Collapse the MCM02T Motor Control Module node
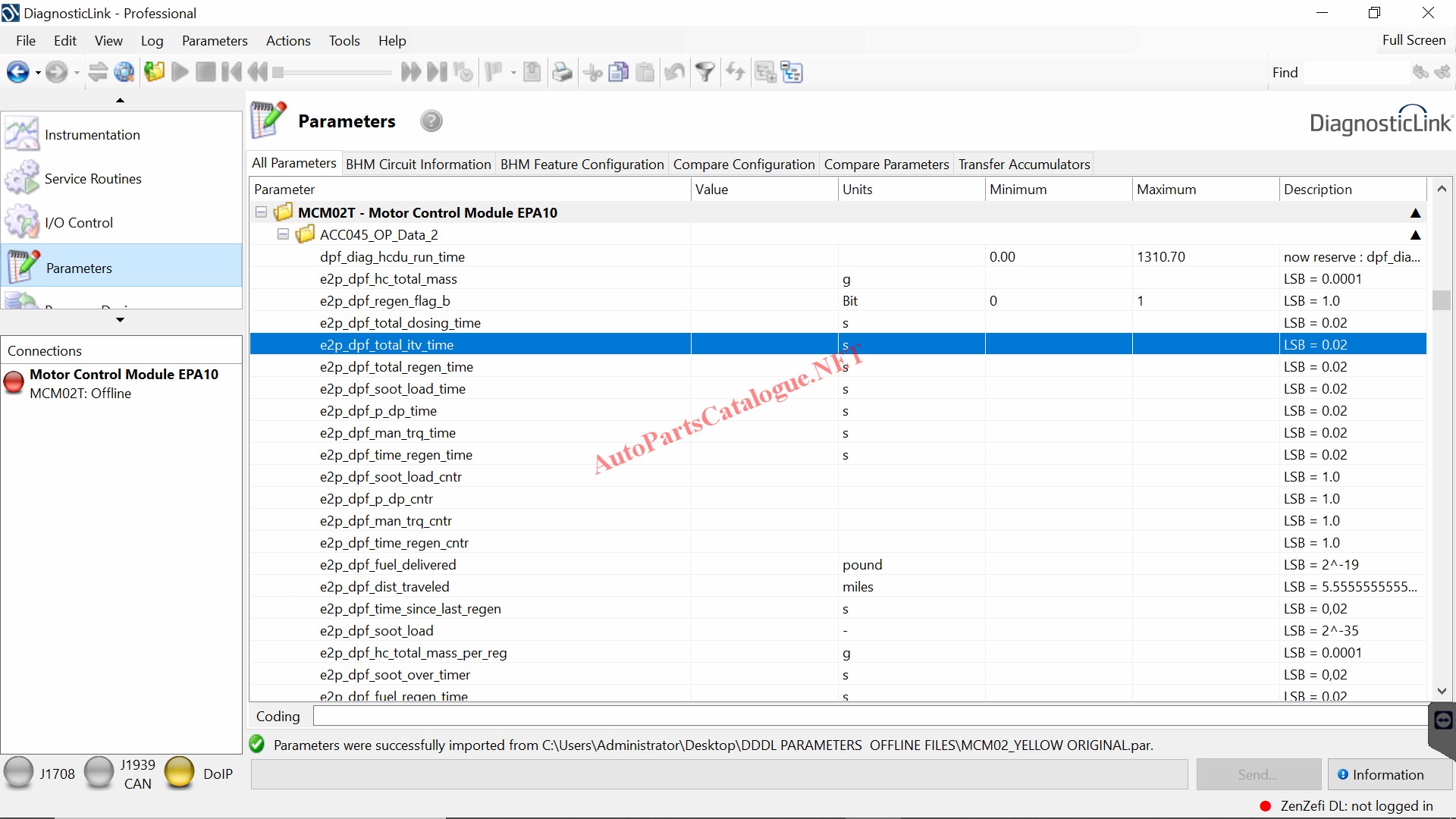The width and height of the screenshot is (1456, 819). point(261,212)
